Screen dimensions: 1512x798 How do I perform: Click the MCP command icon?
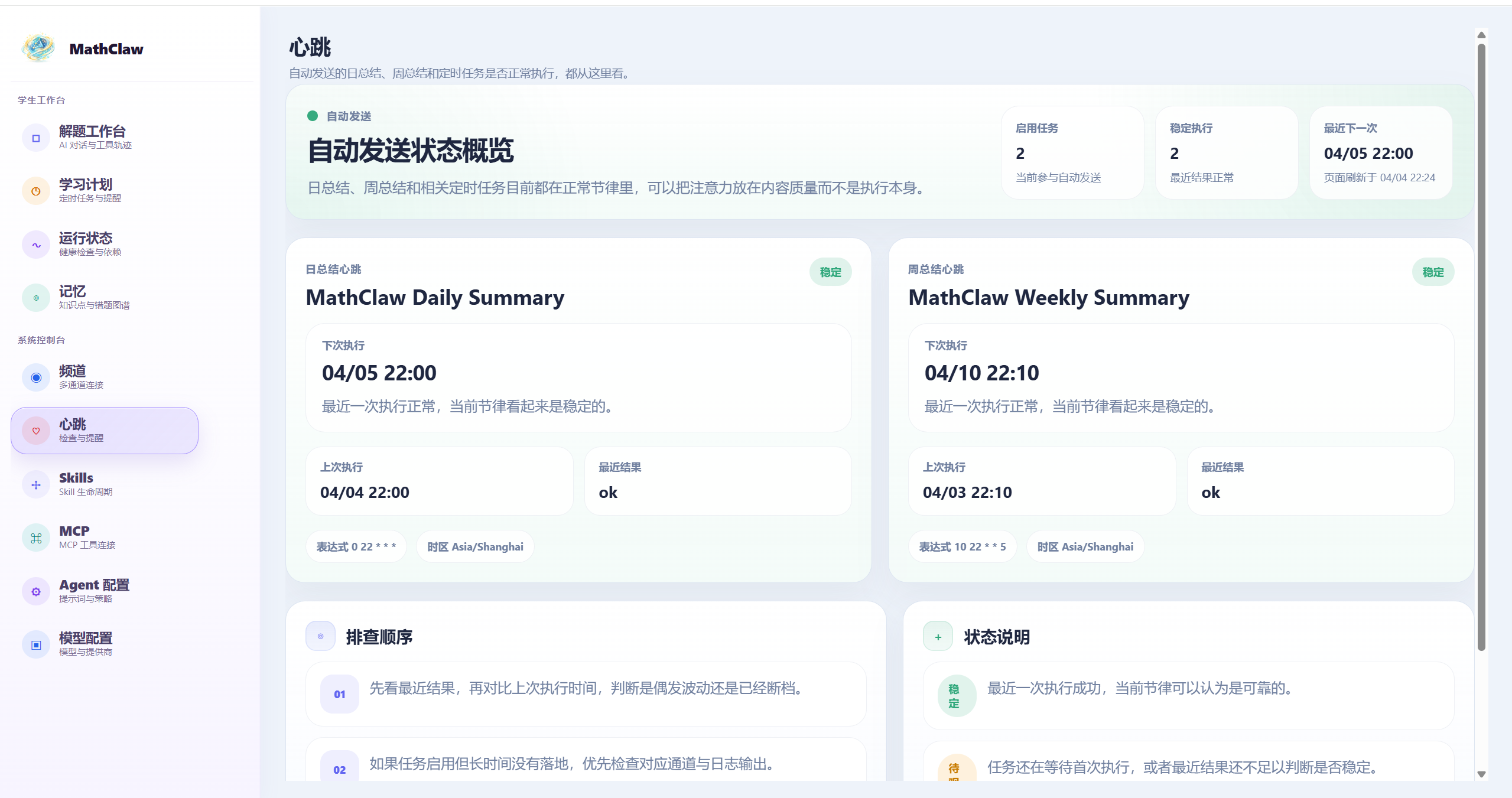point(36,538)
